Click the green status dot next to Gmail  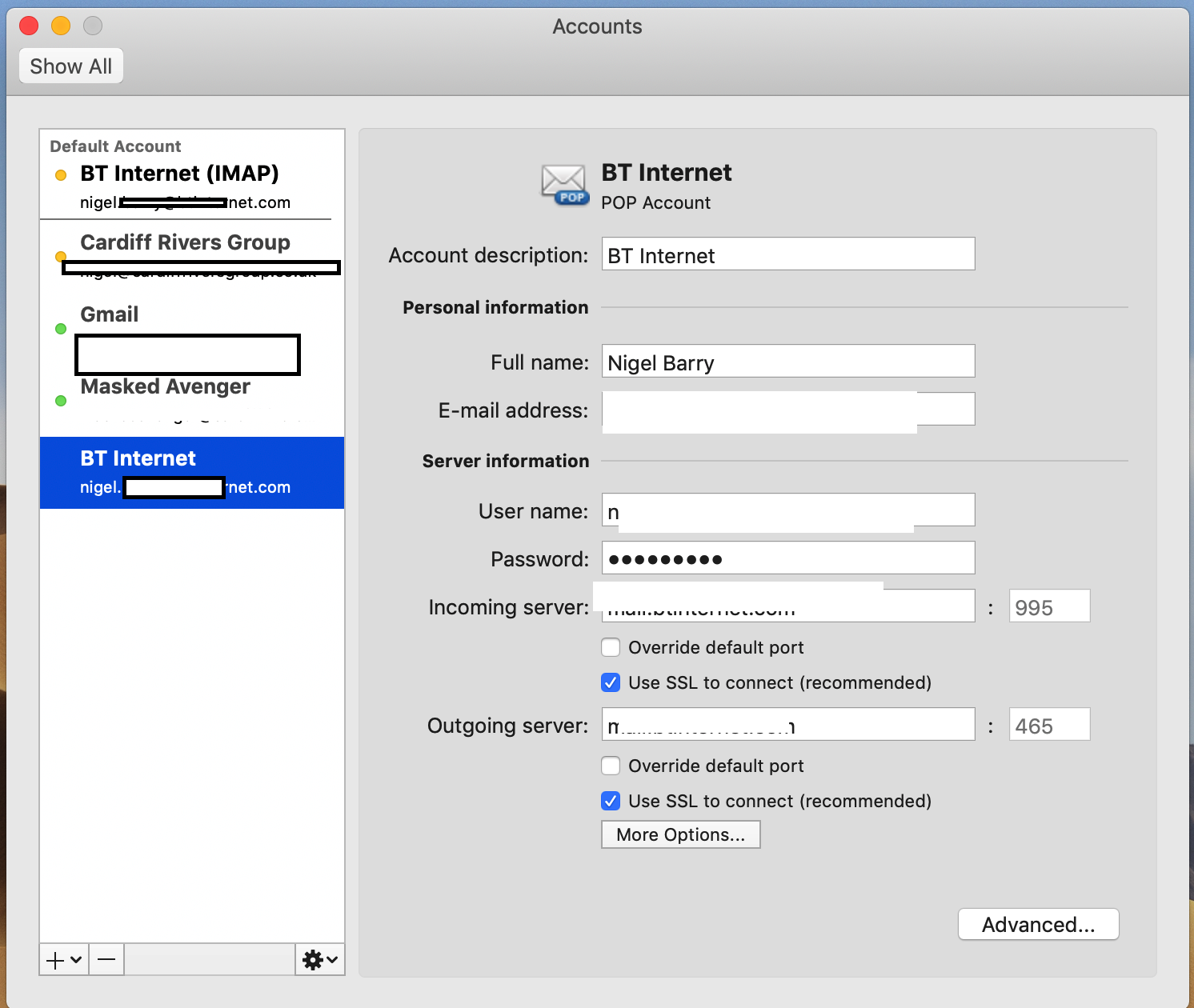click(x=61, y=329)
